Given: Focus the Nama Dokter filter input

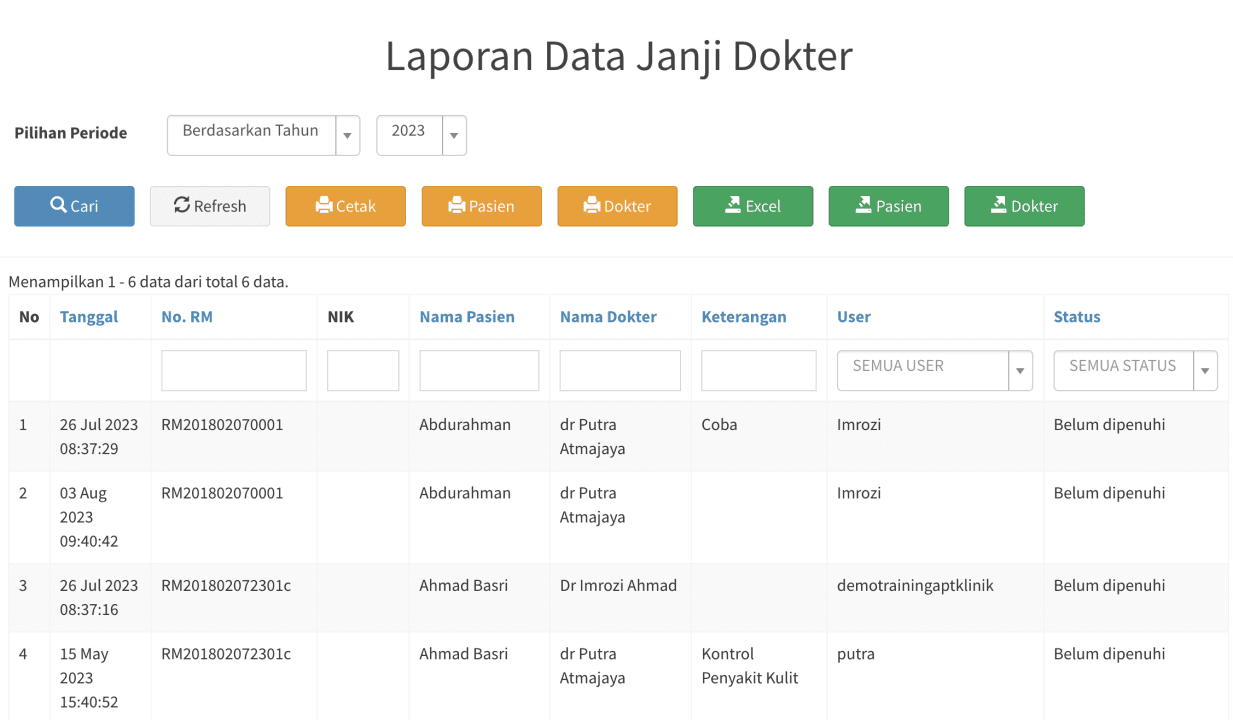Looking at the screenshot, I should tap(620, 370).
